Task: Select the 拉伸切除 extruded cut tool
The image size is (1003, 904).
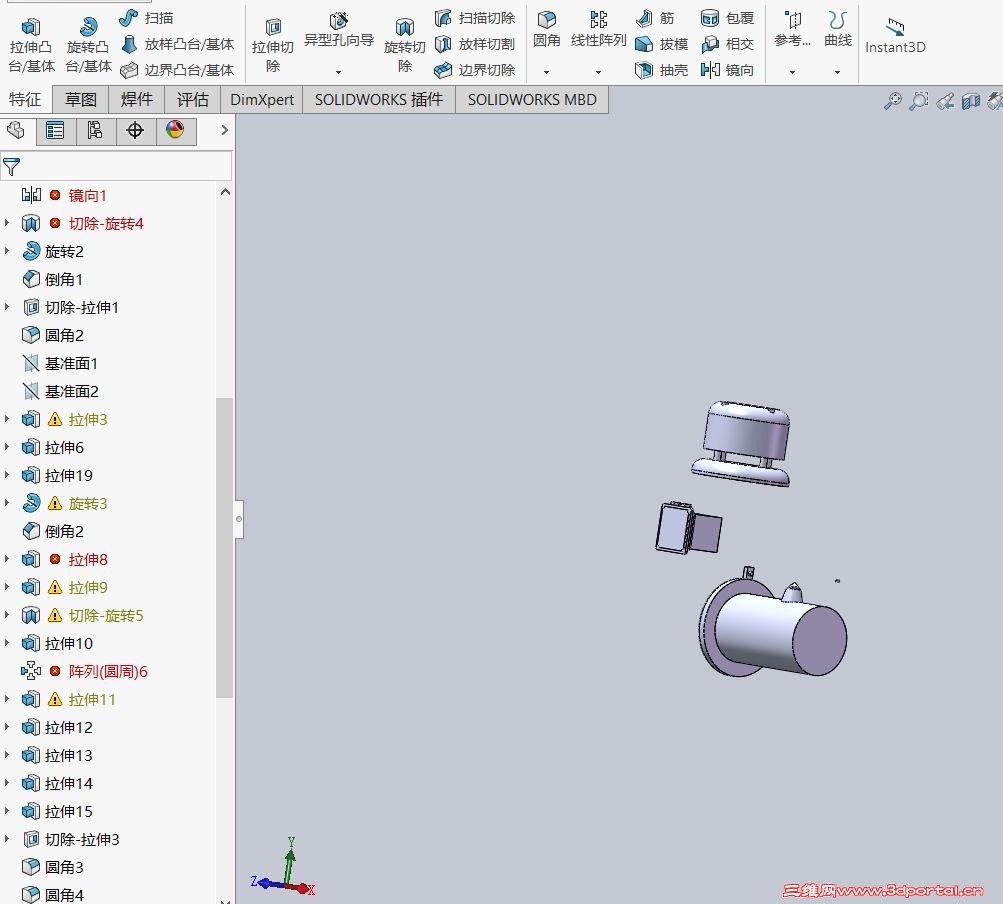Action: [x=272, y=45]
